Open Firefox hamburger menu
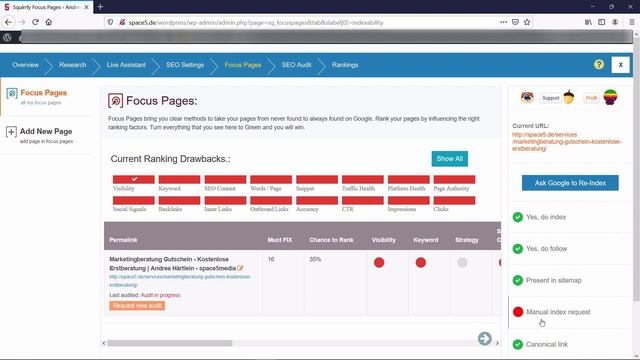 pyautogui.click(x=631, y=22)
